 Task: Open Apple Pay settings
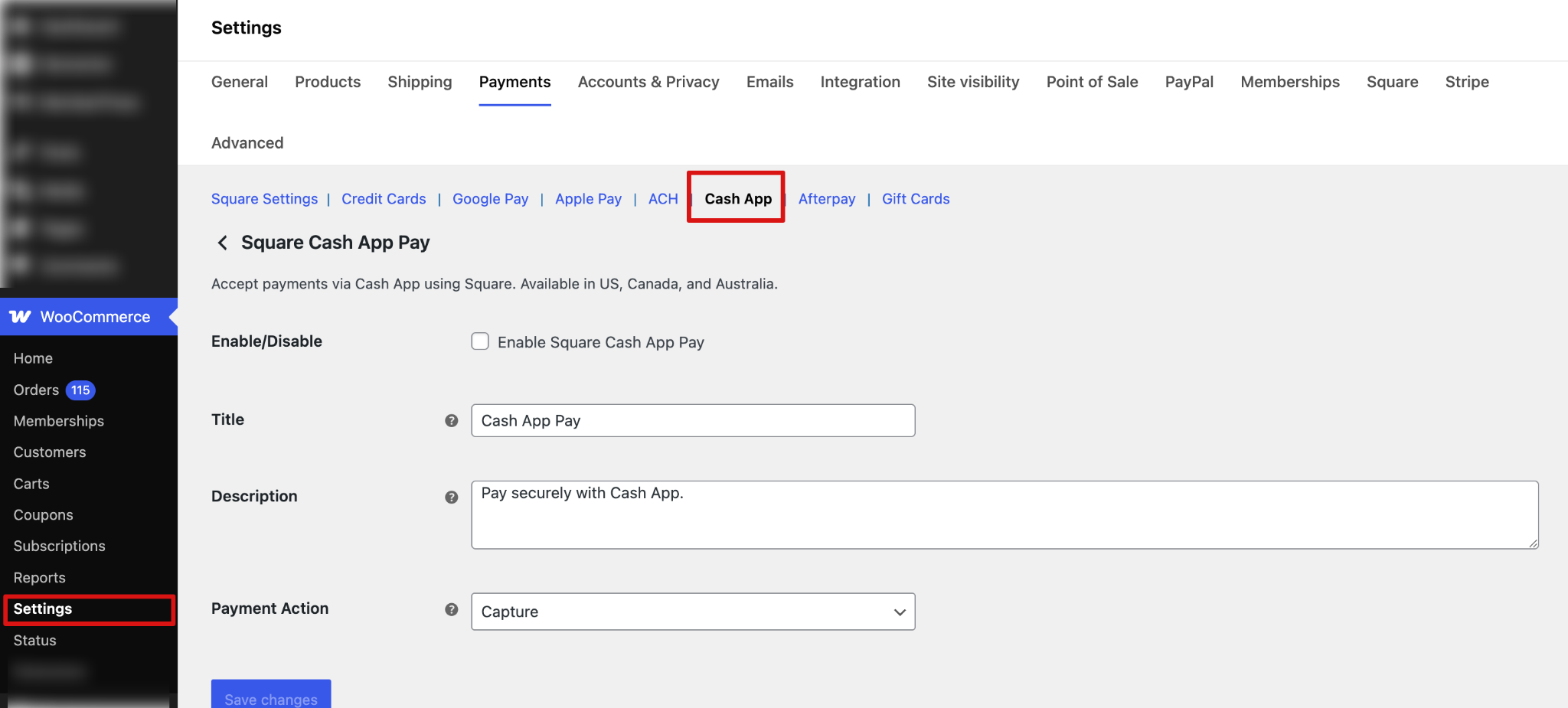588,198
